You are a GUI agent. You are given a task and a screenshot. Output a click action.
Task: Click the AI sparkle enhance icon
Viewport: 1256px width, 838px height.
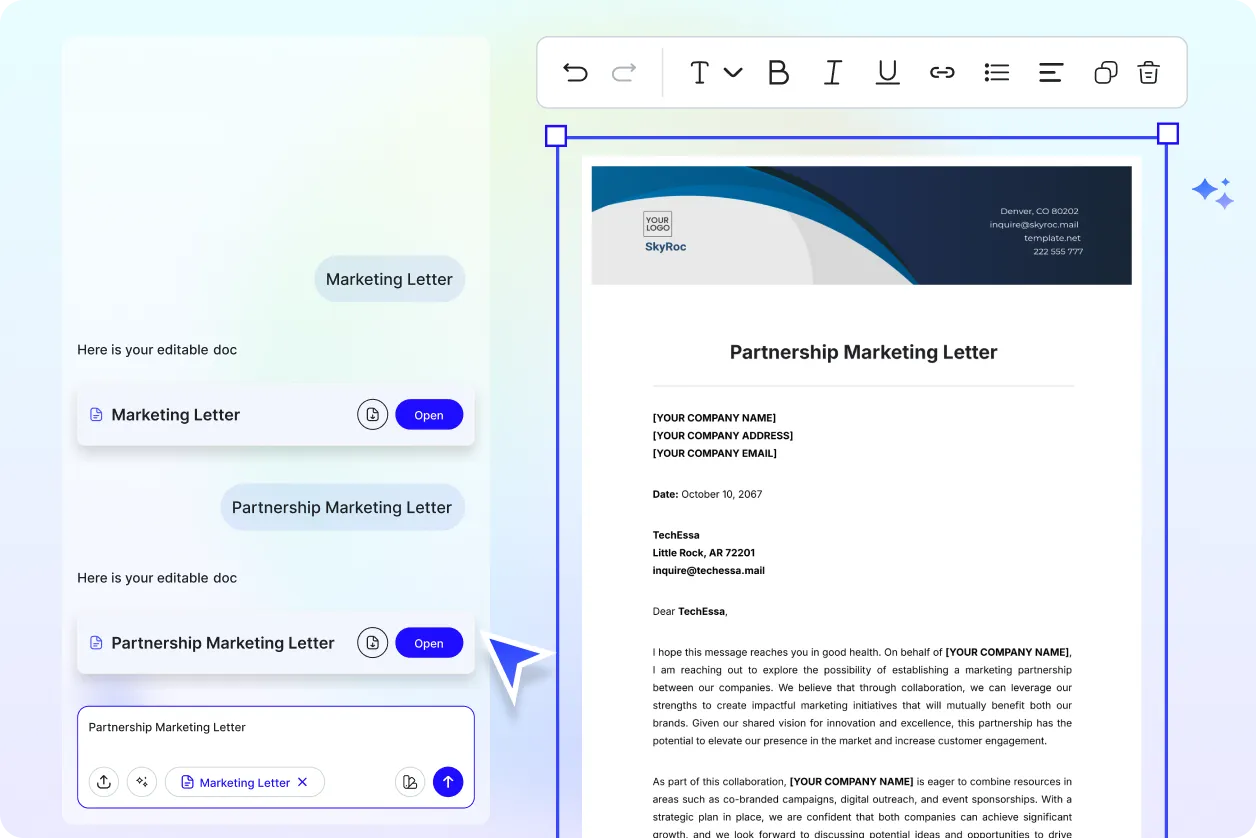142,782
